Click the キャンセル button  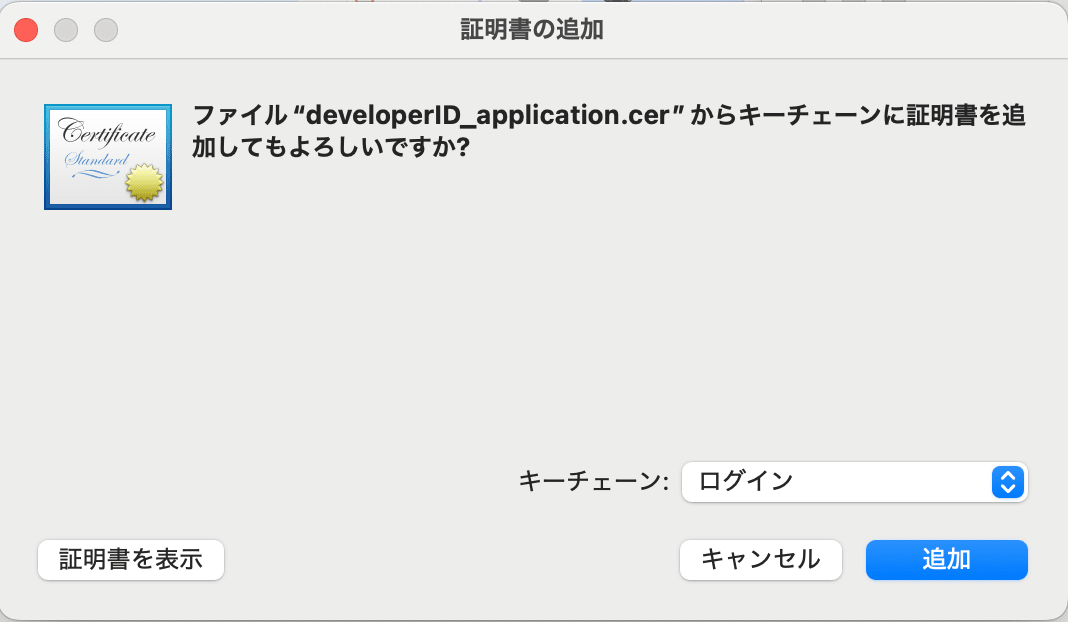pos(760,559)
